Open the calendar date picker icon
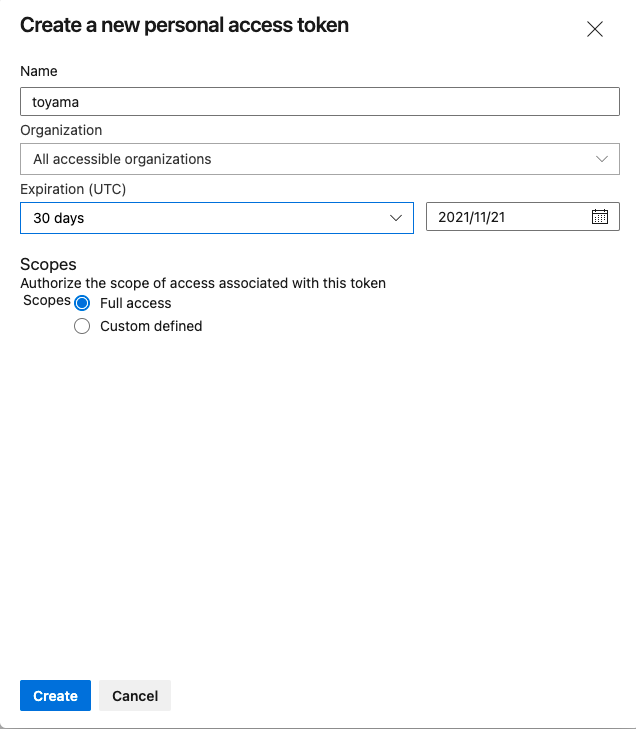The width and height of the screenshot is (636, 729). 600,217
